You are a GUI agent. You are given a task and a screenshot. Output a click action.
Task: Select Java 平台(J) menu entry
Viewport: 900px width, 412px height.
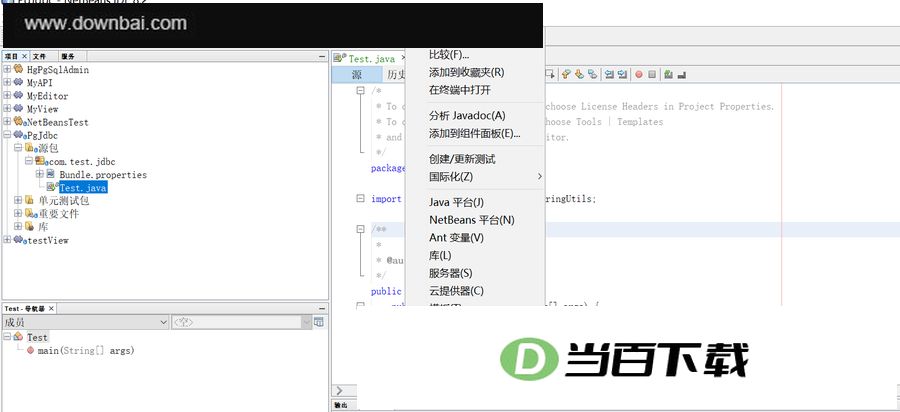point(475,203)
